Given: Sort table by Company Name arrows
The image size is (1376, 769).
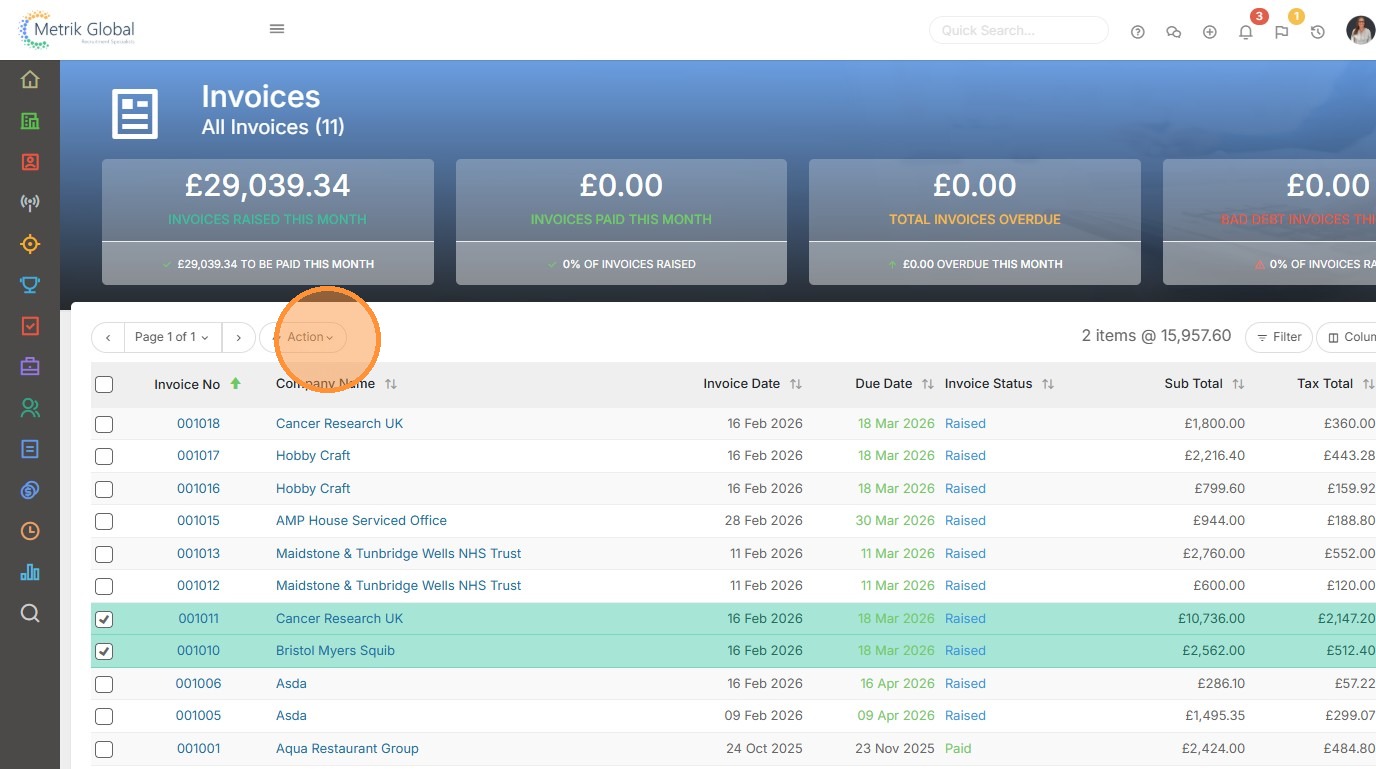Looking at the screenshot, I should 391,384.
